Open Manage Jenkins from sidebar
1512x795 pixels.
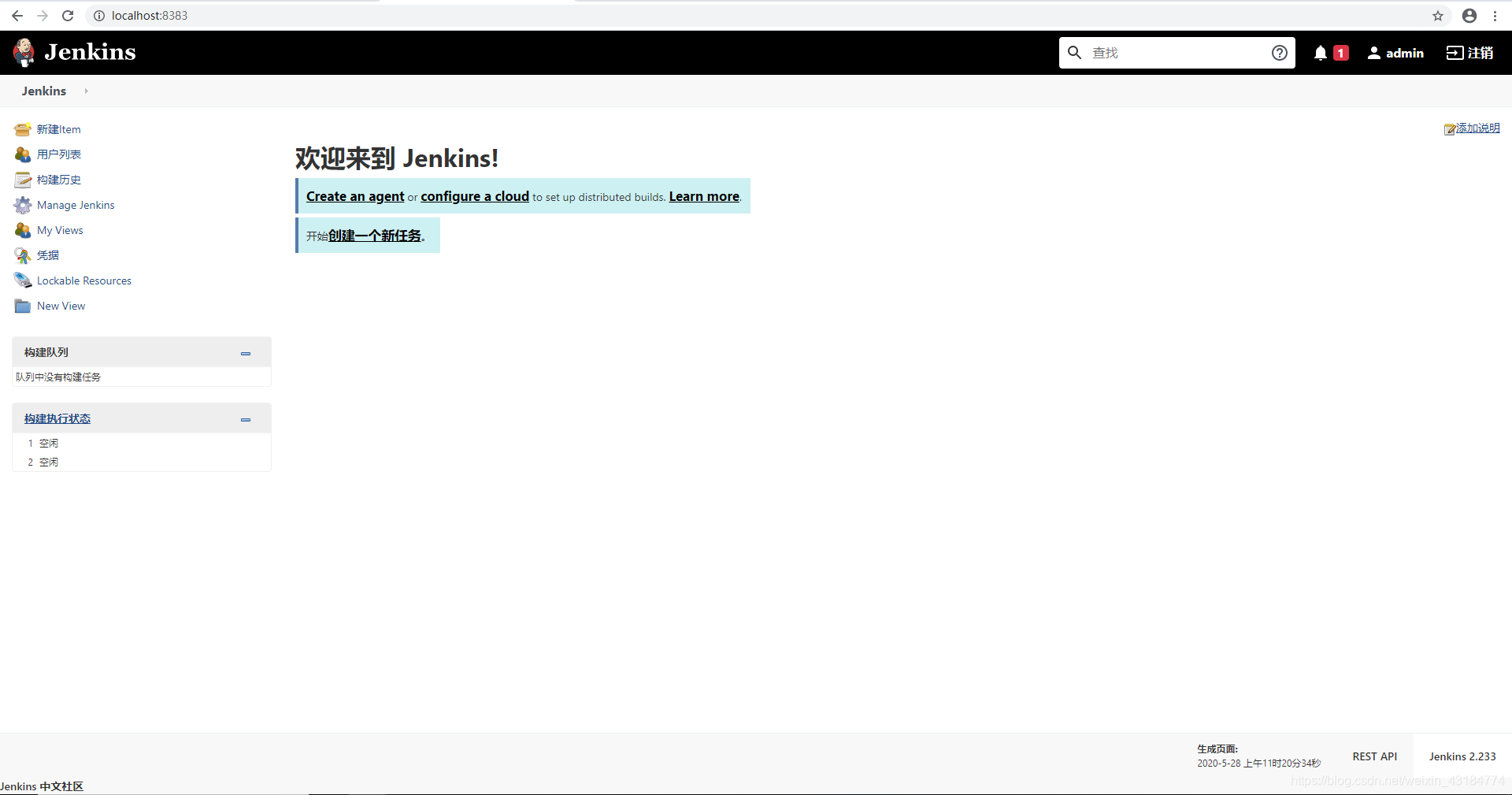pos(76,205)
